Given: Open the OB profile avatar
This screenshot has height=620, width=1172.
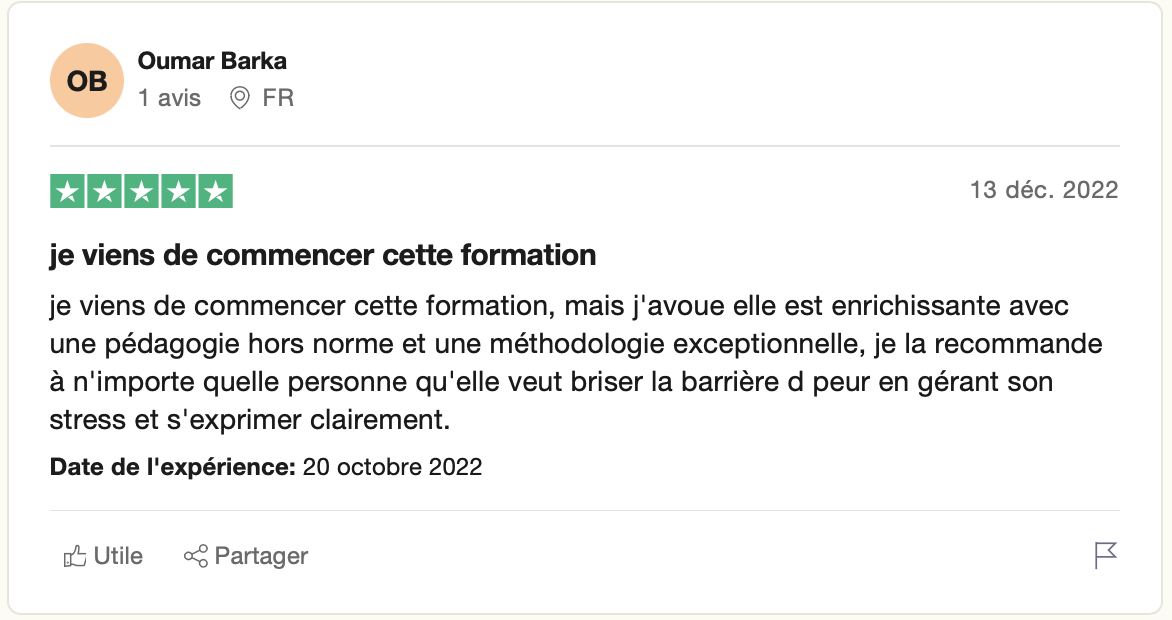Looking at the screenshot, I should click(87, 81).
